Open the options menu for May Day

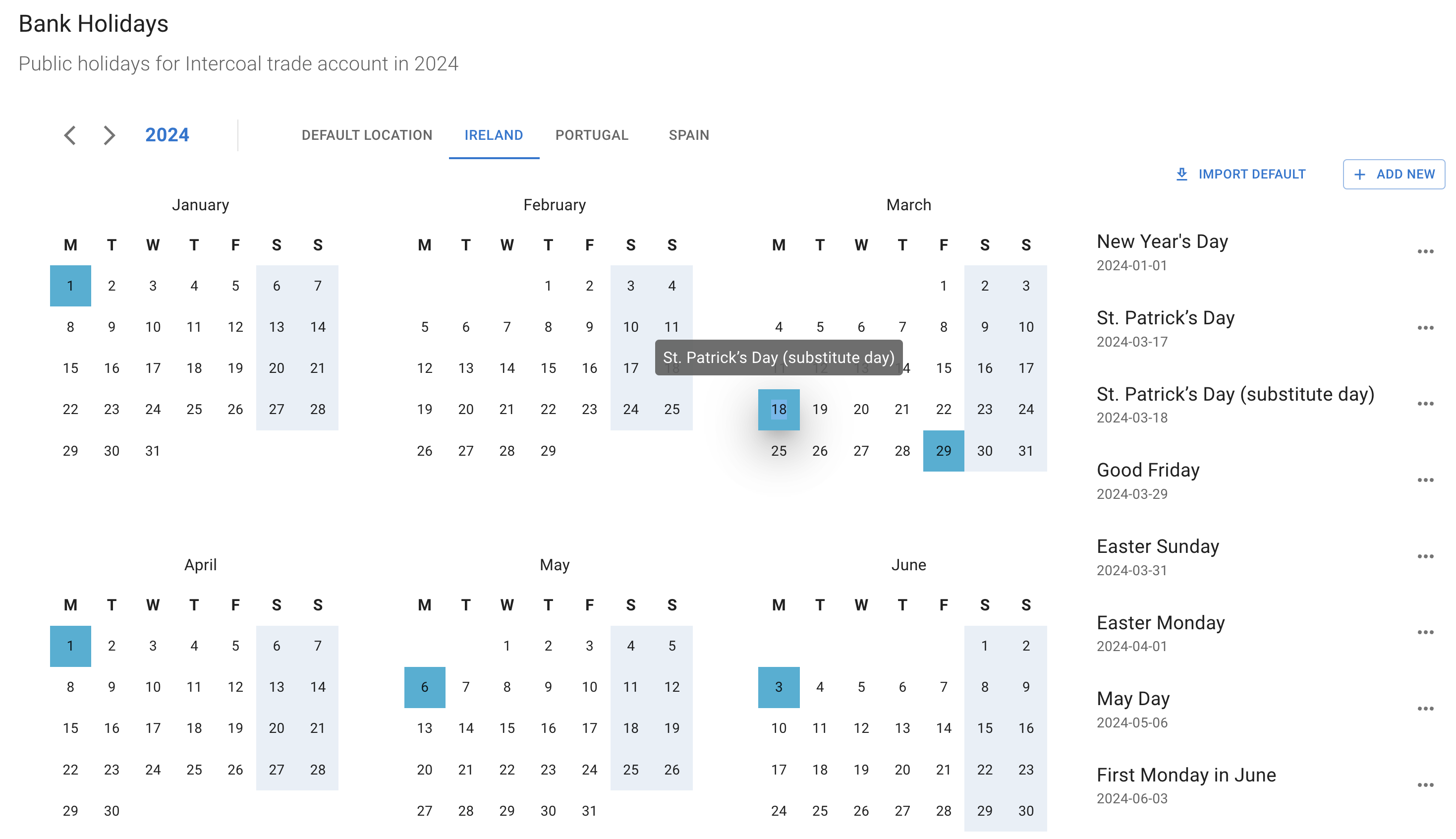pos(1426,708)
